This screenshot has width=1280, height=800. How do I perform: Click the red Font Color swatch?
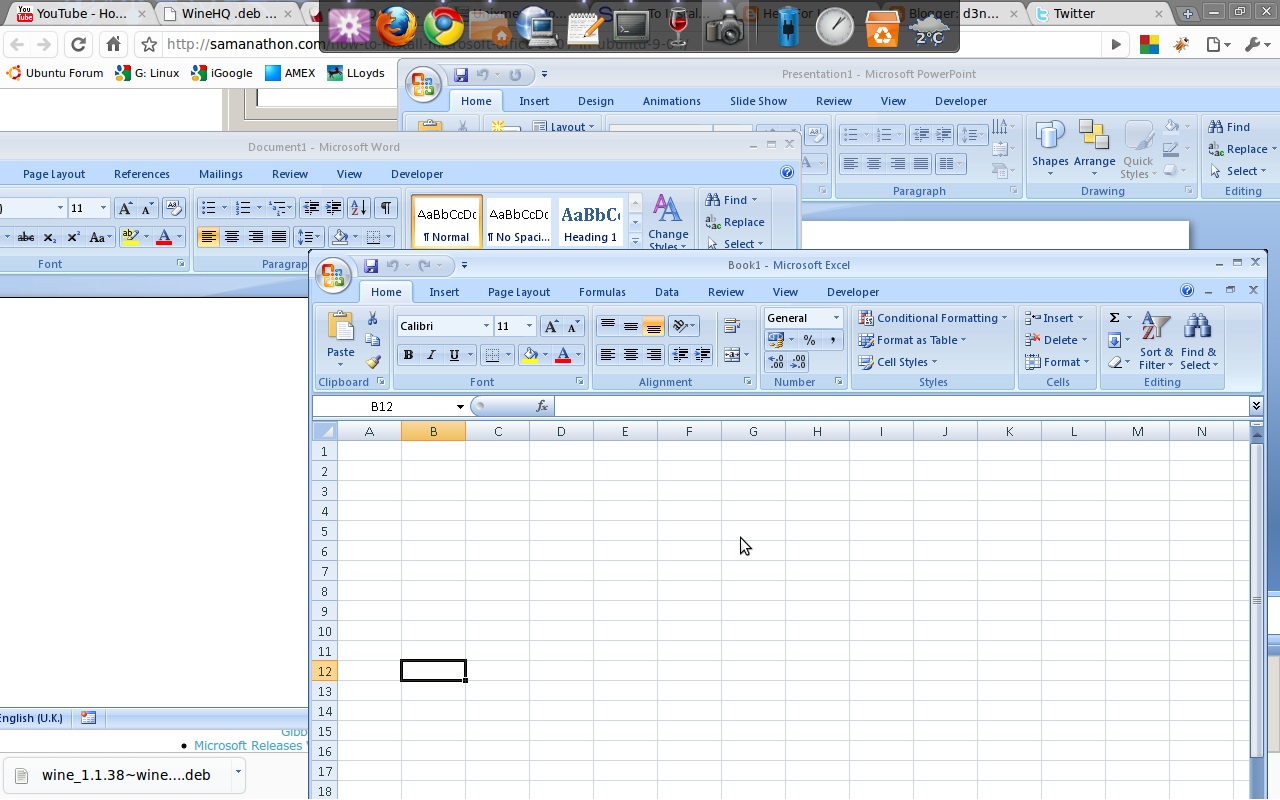(x=566, y=355)
